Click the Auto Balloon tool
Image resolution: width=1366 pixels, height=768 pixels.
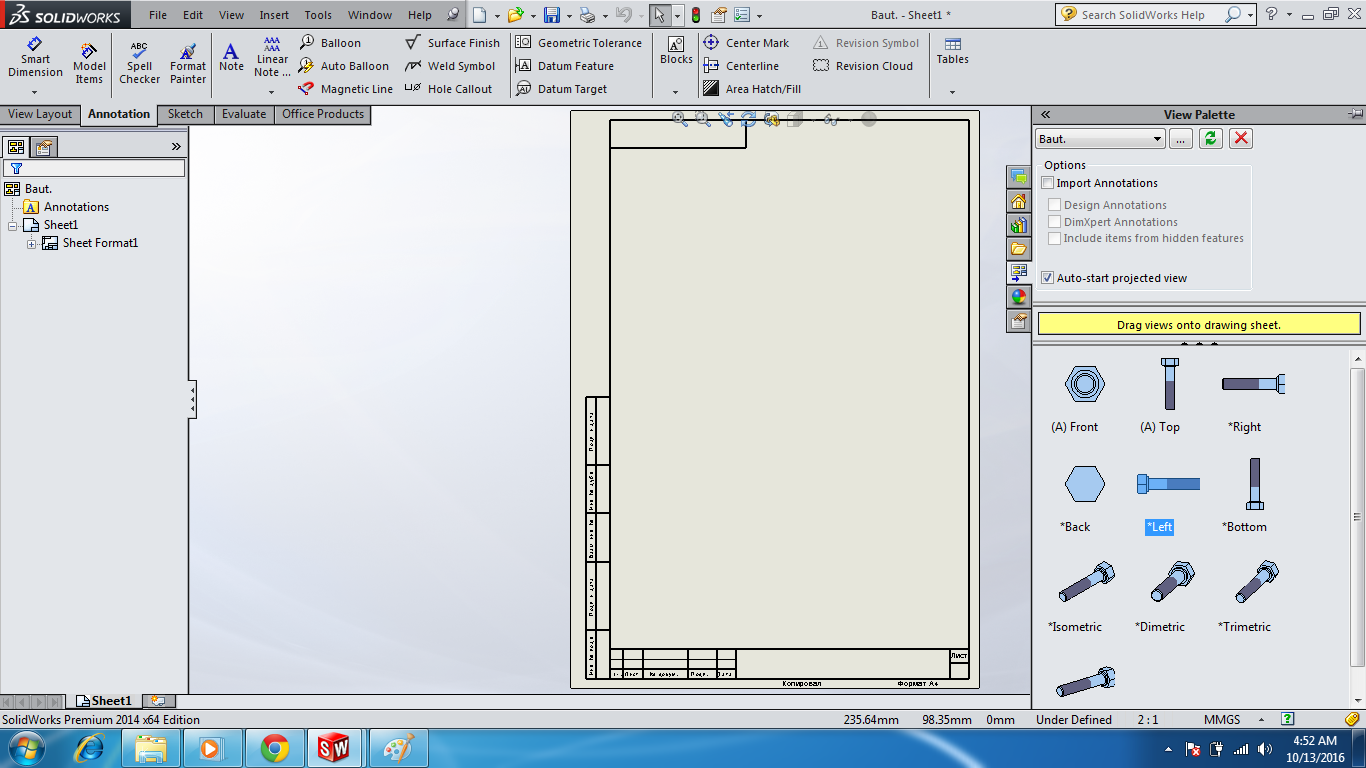pos(344,66)
